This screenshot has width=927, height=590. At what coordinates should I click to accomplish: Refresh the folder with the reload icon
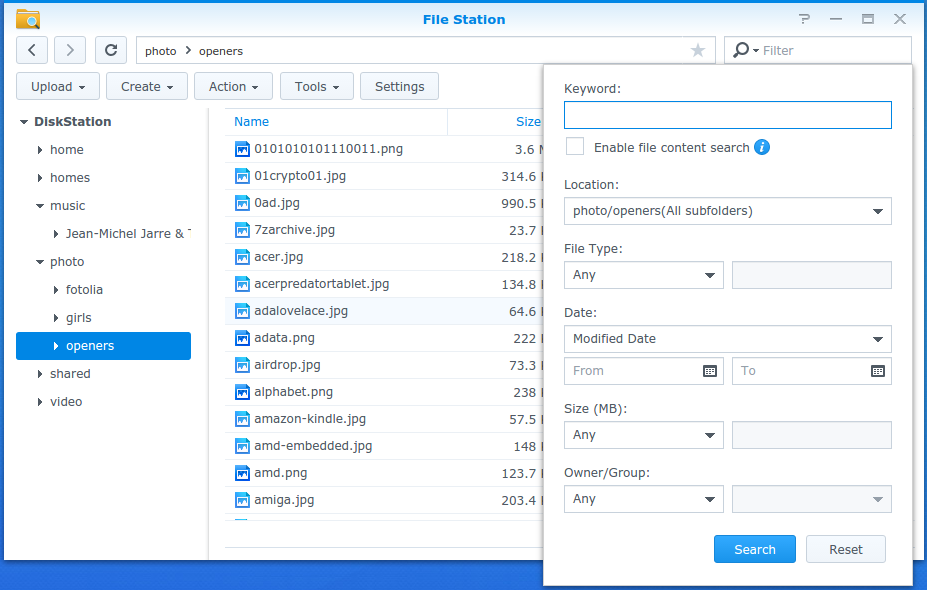tap(111, 50)
